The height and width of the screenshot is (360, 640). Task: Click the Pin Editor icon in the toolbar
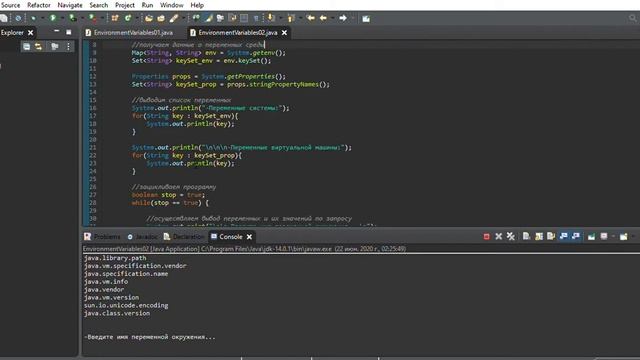(x=366, y=18)
